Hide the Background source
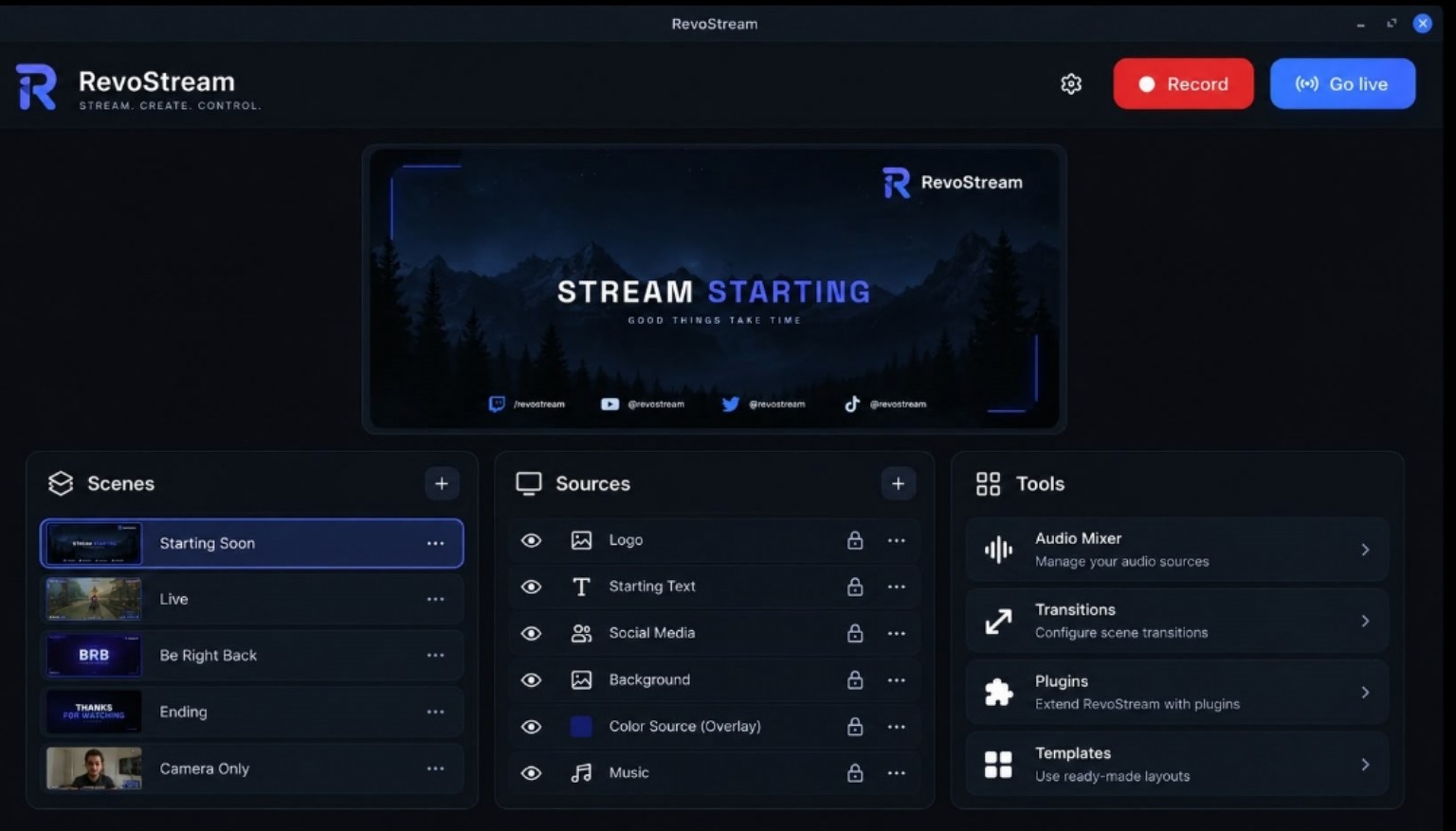The image size is (1456, 831). [532, 679]
